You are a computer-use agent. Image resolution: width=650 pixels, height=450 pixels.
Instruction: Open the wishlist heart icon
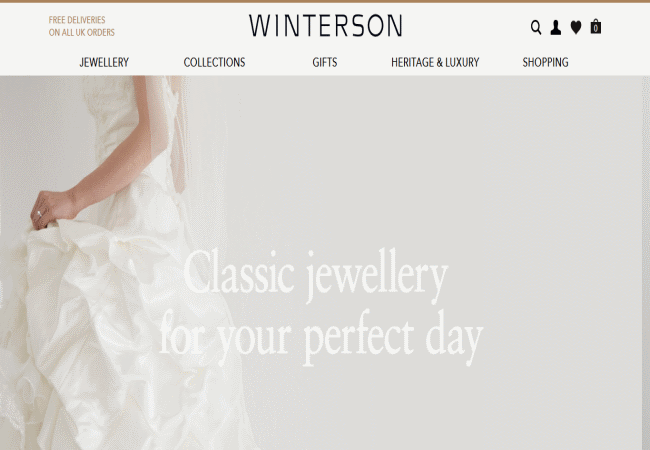576,27
